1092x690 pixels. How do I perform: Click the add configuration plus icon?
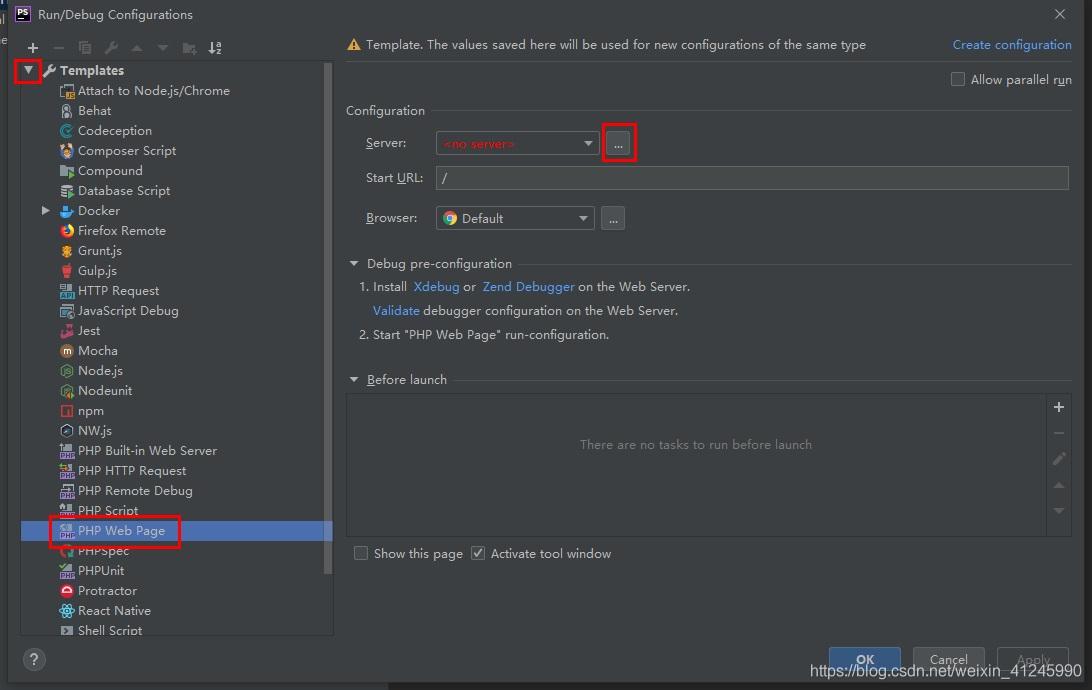[x=33, y=48]
